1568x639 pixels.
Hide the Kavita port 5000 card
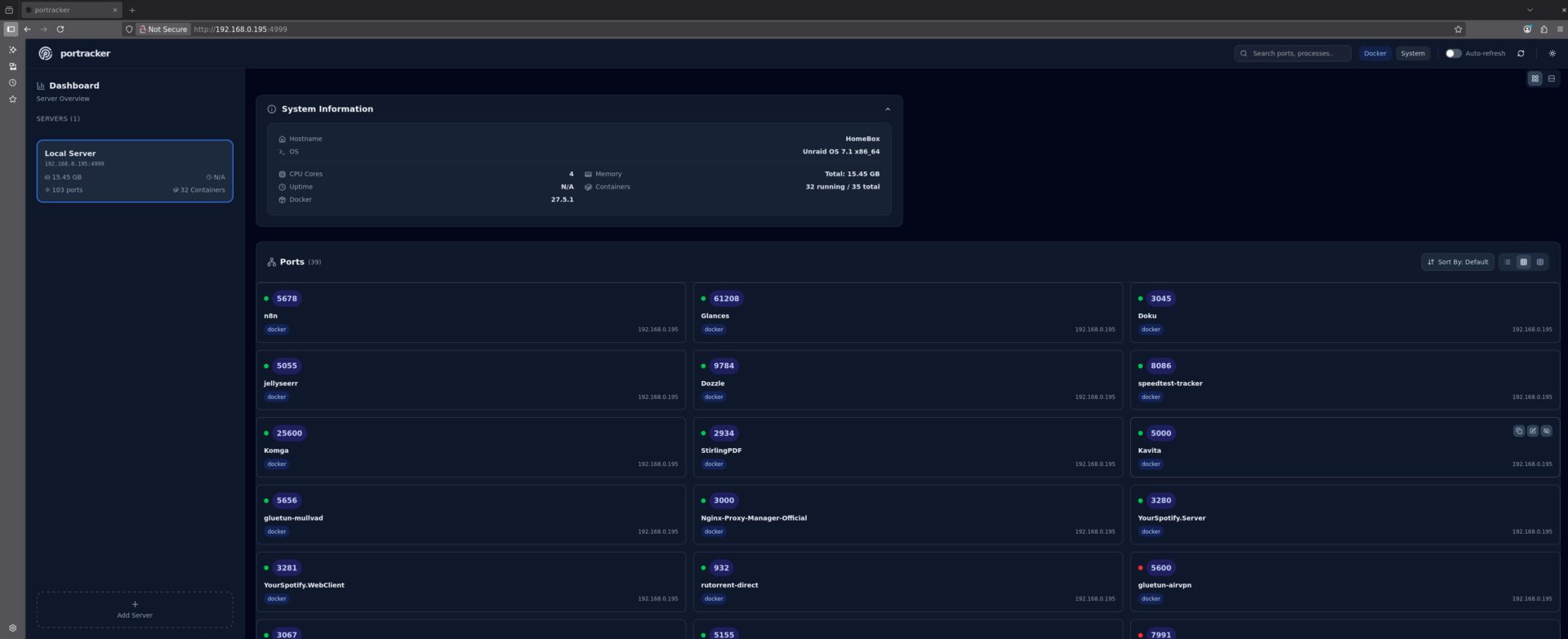(1547, 431)
